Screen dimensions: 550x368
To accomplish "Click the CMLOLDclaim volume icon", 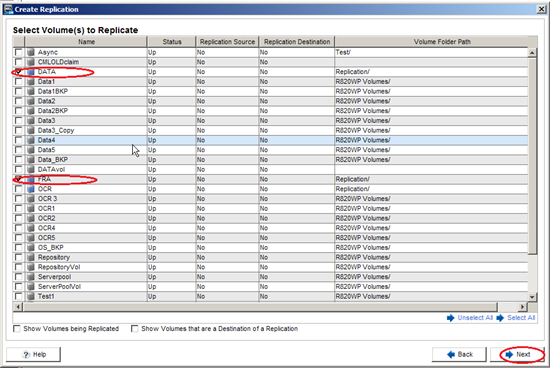I will [x=31, y=62].
